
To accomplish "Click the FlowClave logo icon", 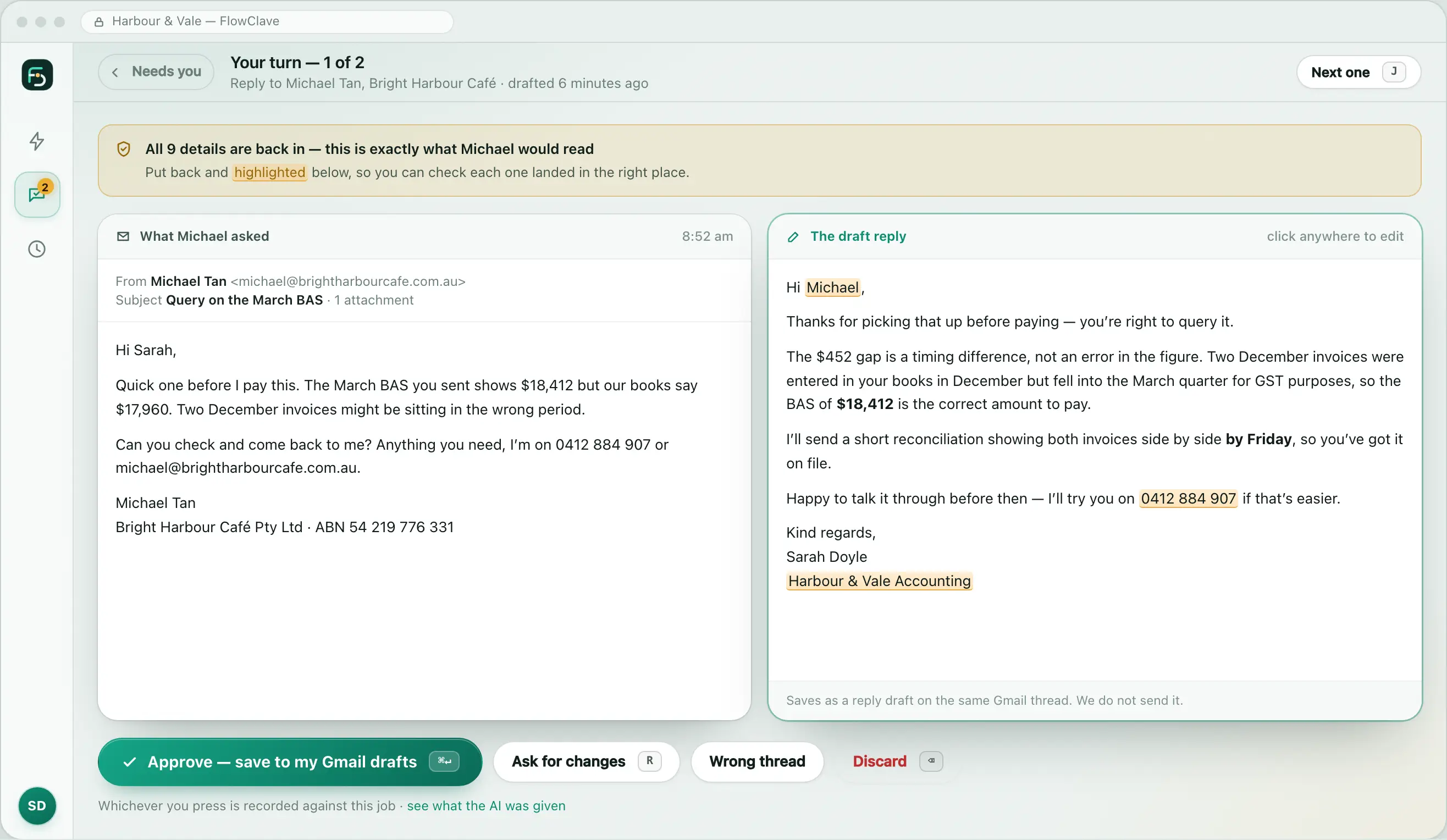I will (x=37, y=75).
